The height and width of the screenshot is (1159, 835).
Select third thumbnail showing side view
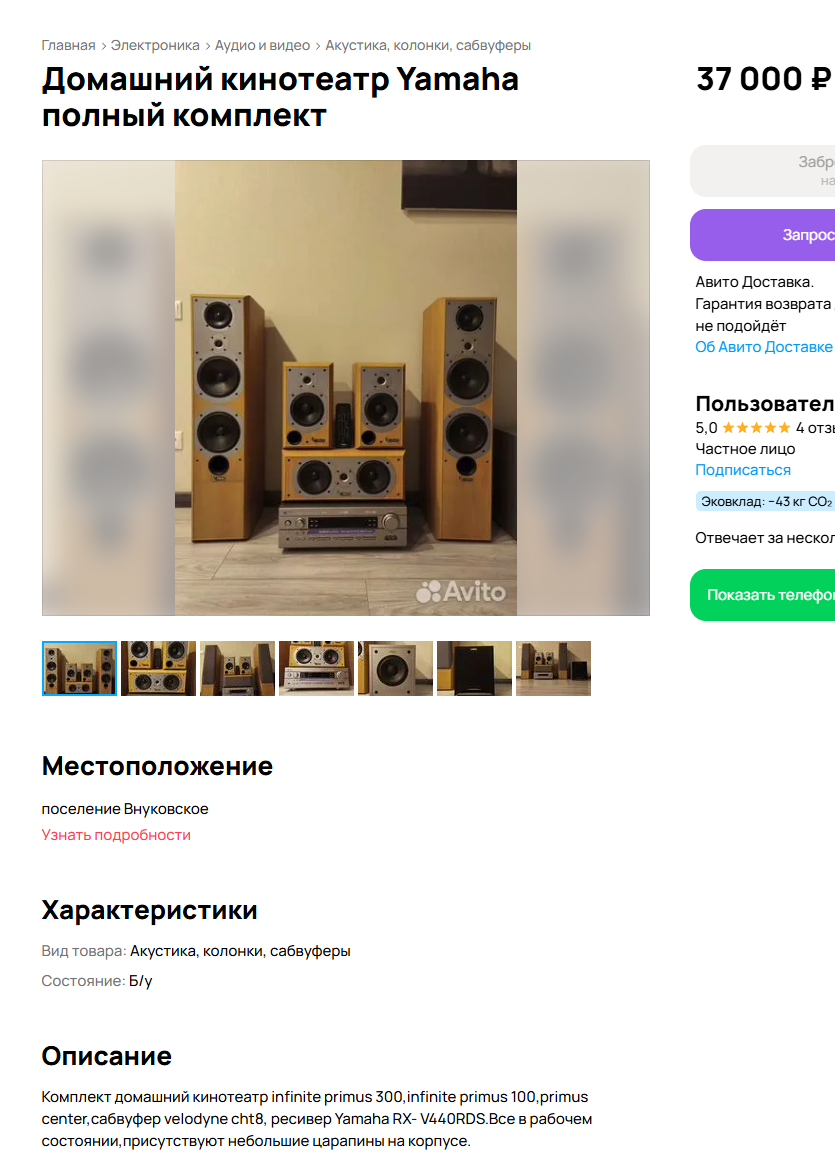click(237, 668)
